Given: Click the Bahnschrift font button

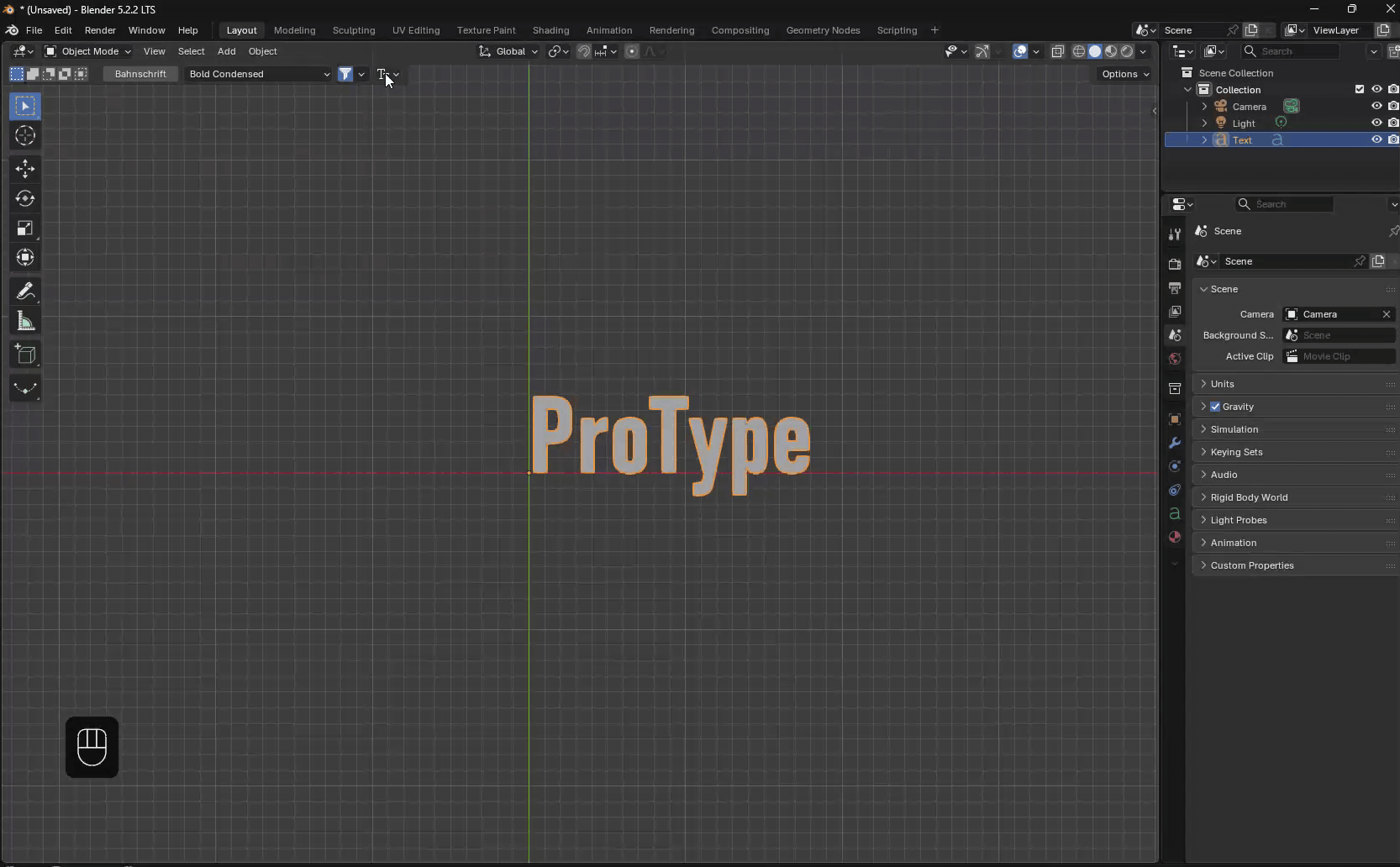Looking at the screenshot, I should [x=140, y=74].
